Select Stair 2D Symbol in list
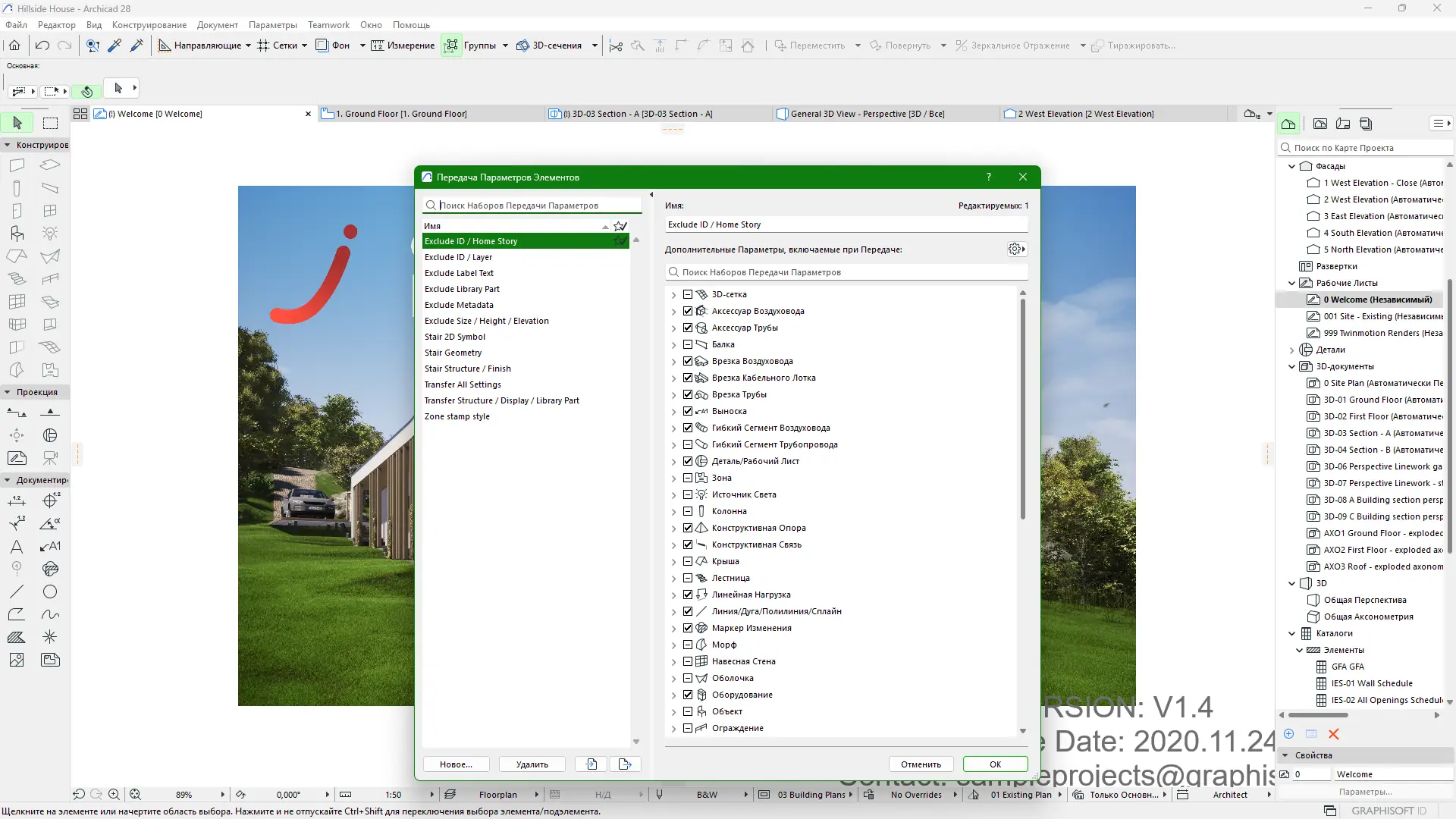The image size is (1456, 819). tap(455, 337)
